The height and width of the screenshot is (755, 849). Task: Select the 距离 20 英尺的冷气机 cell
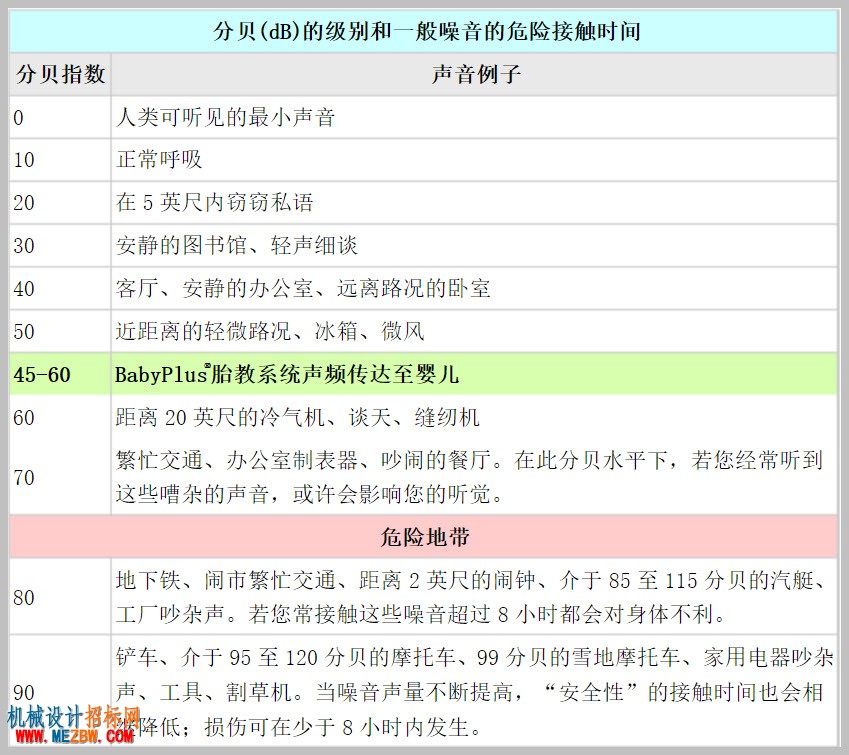click(x=474, y=417)
